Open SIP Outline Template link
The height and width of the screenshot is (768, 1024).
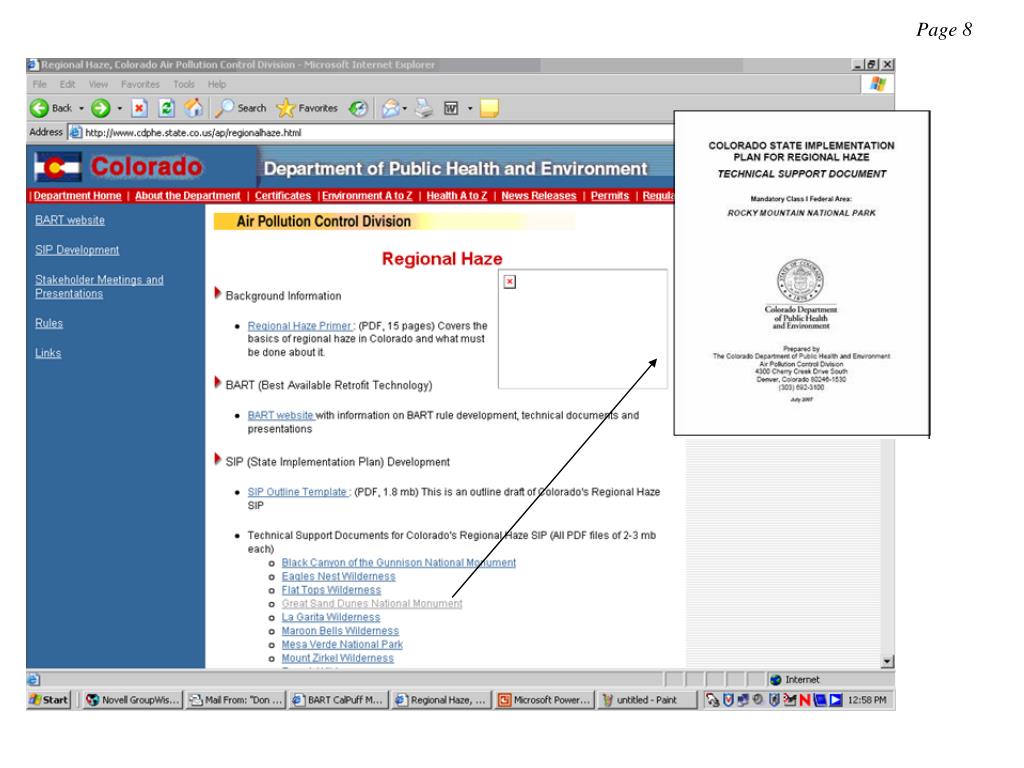(x=298, y=492)
